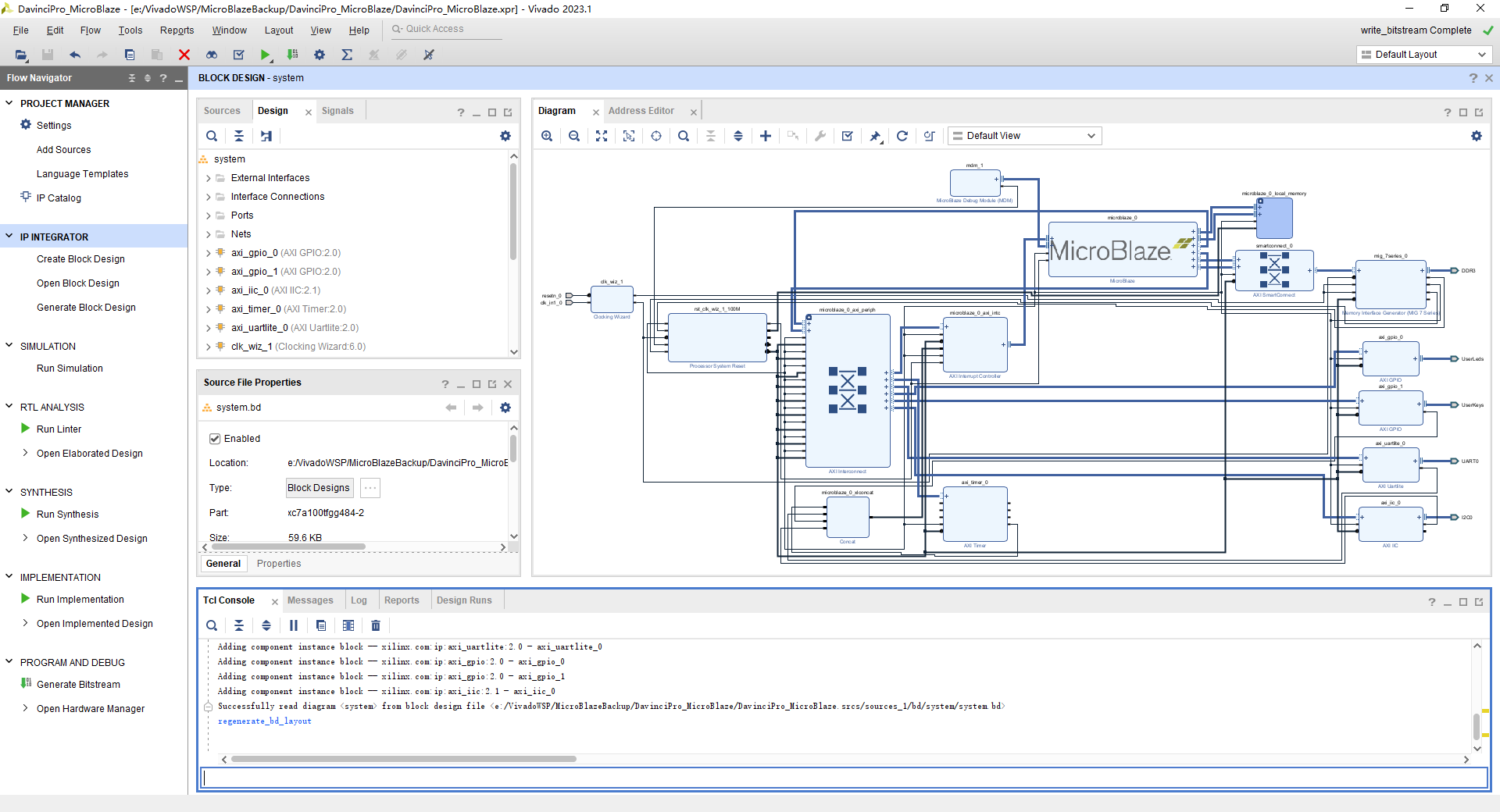Collapse the IP INTEGRATOR section
Screen dimensions: 1500x812
pos(9,237)
